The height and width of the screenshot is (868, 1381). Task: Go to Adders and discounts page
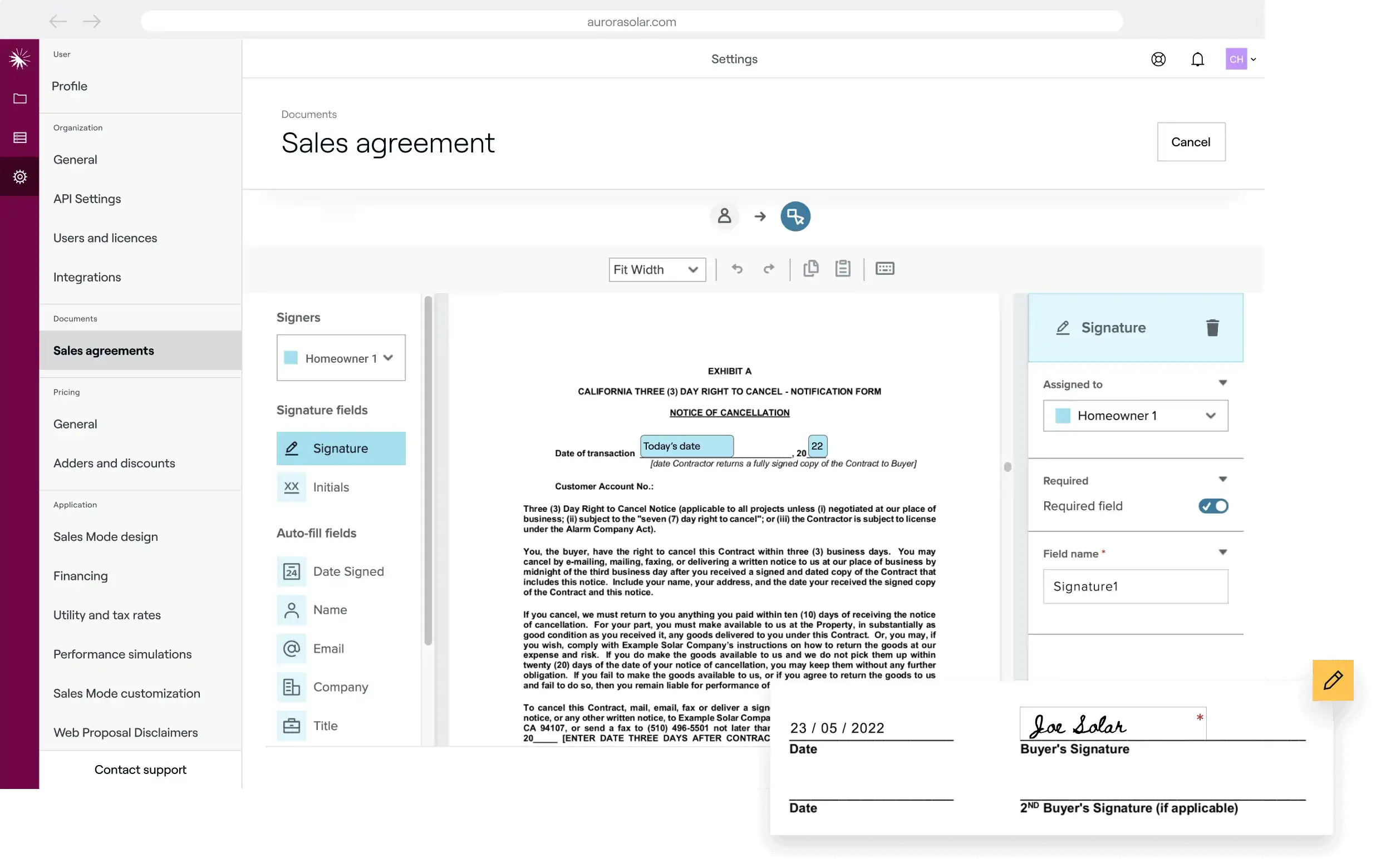coord(114,463)
